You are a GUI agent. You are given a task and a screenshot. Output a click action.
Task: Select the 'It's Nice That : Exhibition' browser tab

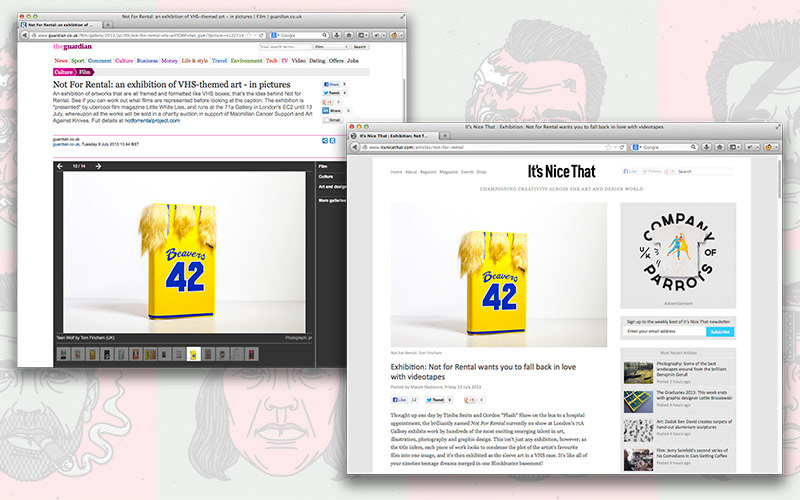tap(394, 136)
